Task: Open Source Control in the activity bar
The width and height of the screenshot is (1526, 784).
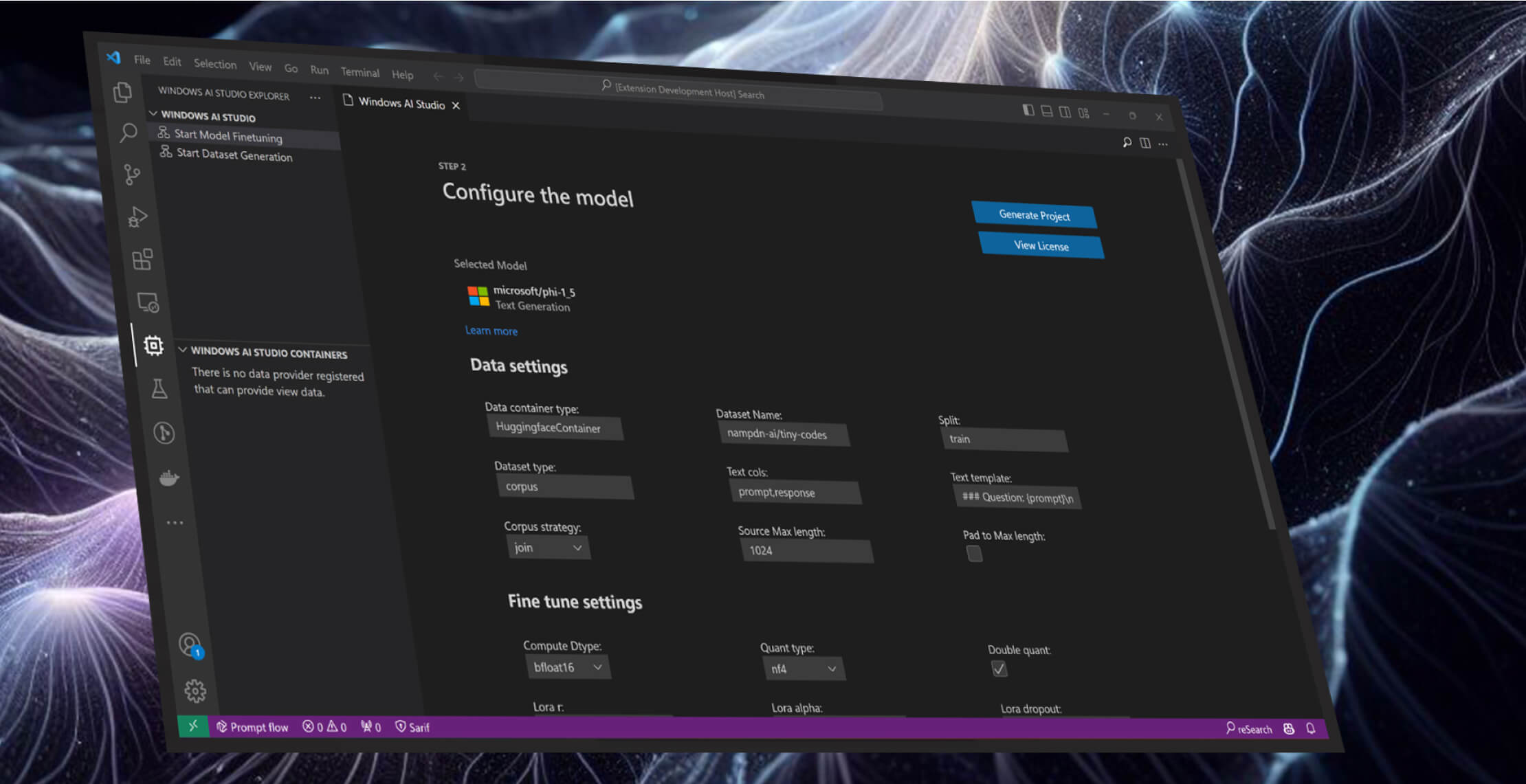Action: 131,175
